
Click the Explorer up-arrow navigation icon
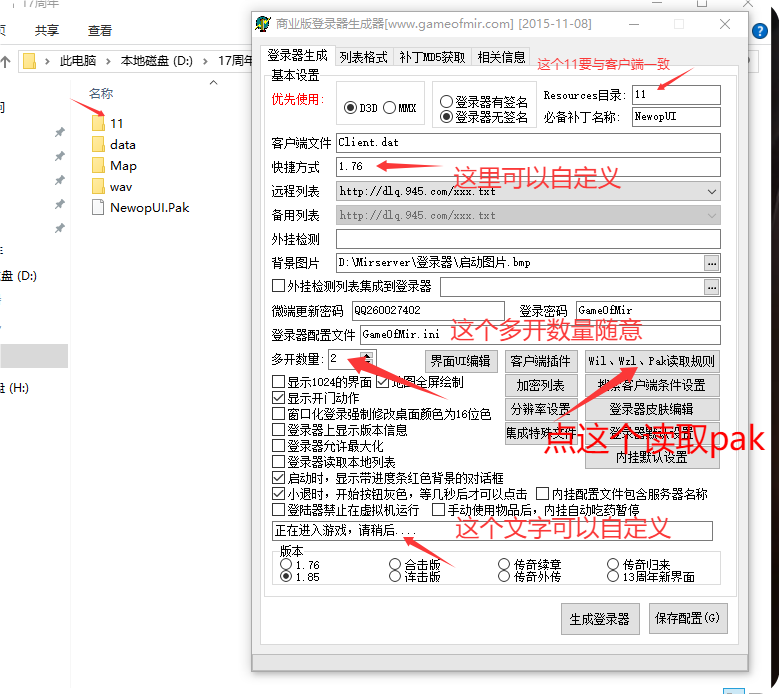5,62
